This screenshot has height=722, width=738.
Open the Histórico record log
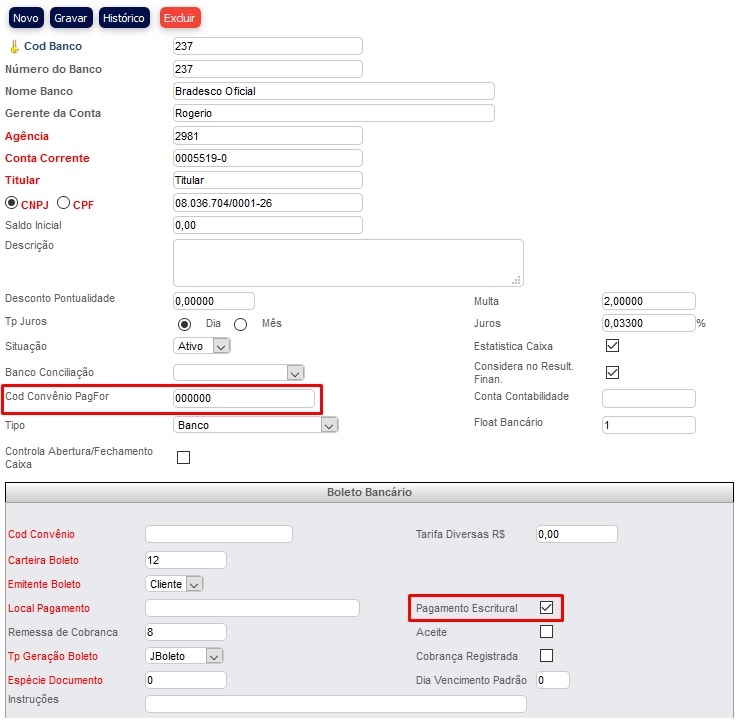coord(125,18)
